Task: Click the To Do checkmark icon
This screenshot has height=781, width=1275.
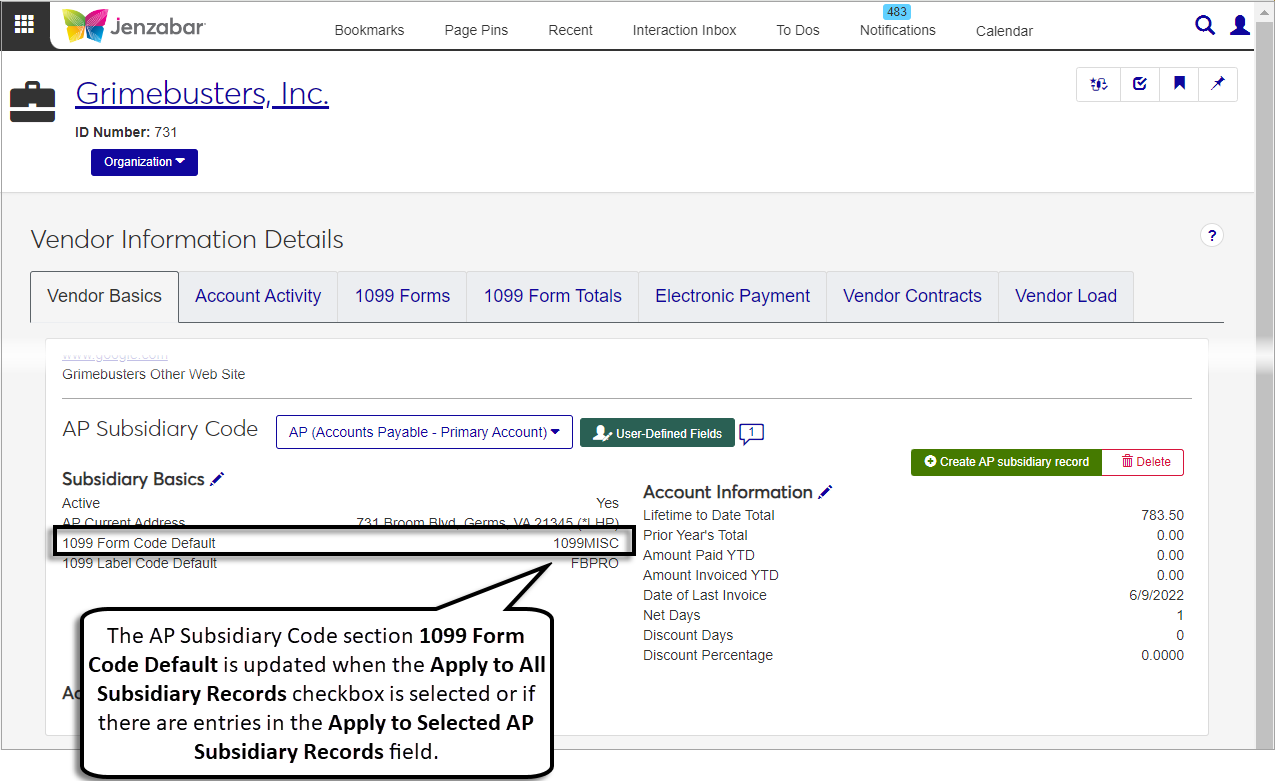Action: (1140, 85)
